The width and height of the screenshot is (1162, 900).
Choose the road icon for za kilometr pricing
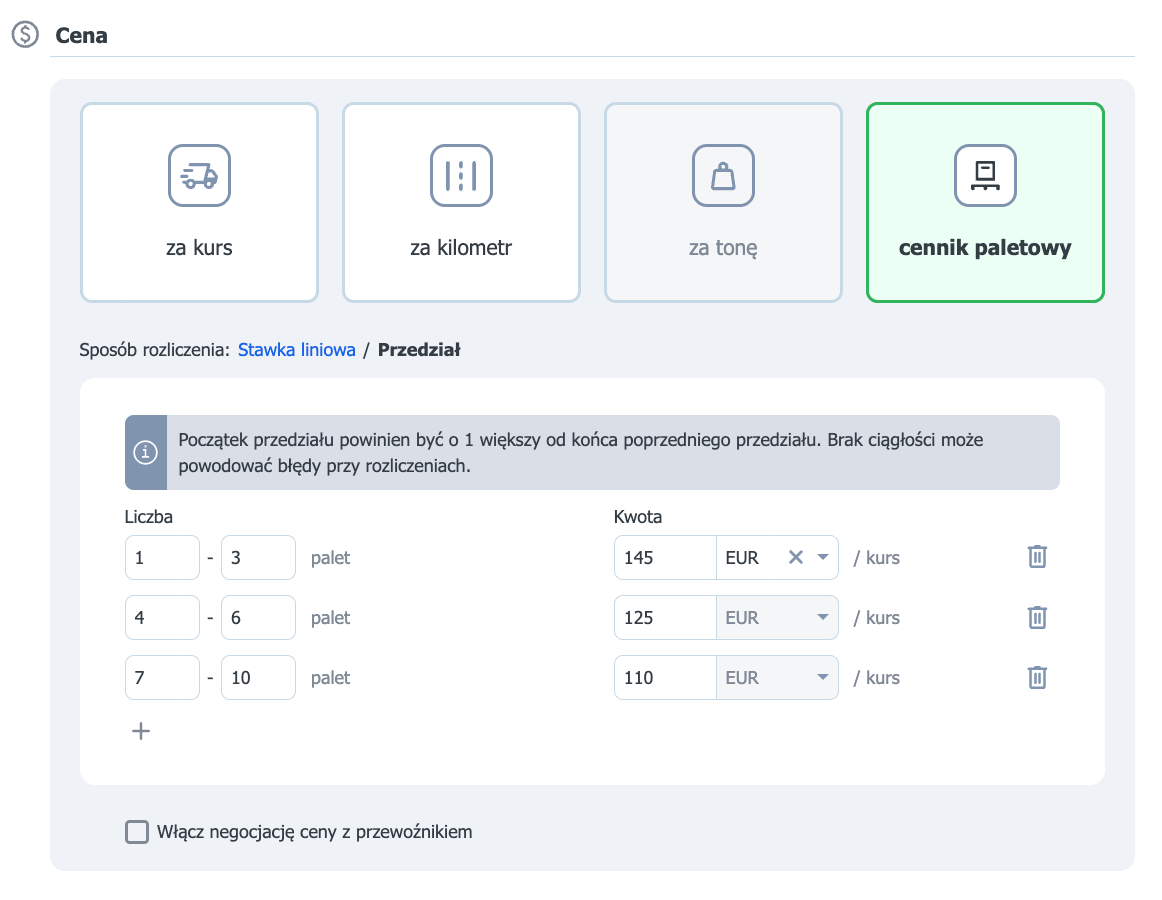point(461,176)
